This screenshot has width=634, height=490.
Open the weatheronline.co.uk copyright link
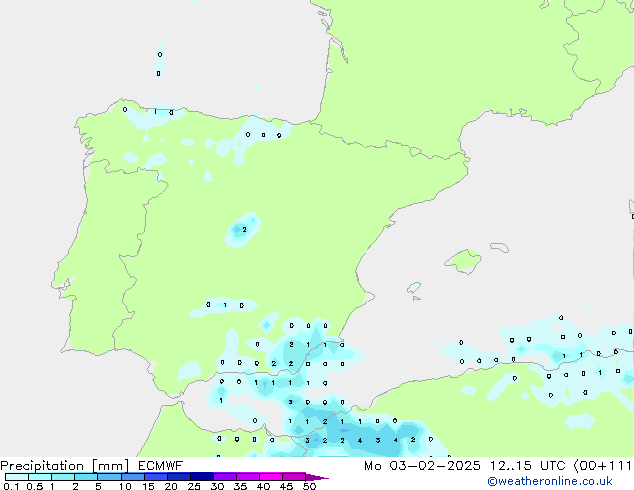[550, 481]
